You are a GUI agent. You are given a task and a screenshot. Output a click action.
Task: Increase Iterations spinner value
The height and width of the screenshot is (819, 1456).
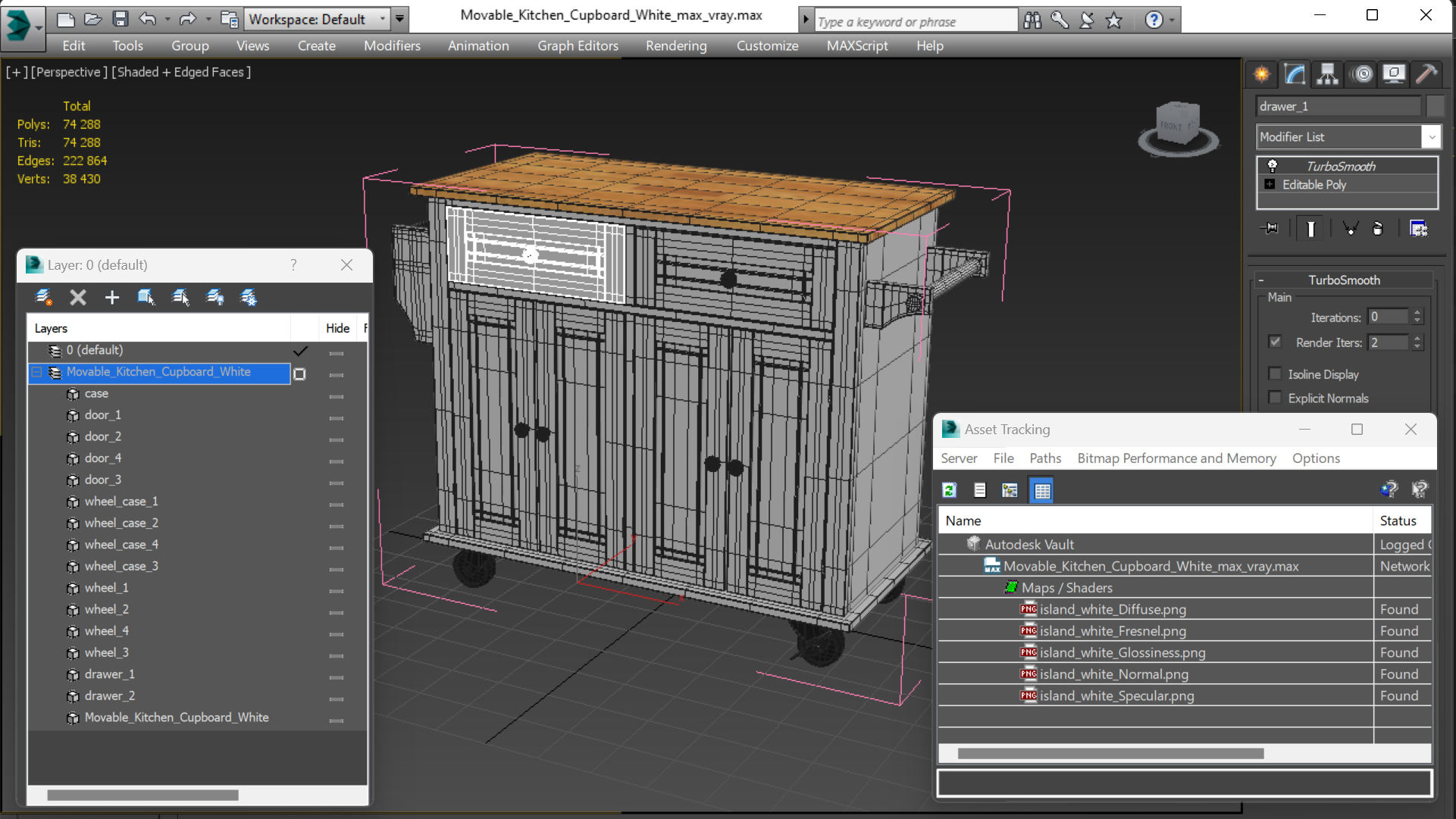[1417, 313]
